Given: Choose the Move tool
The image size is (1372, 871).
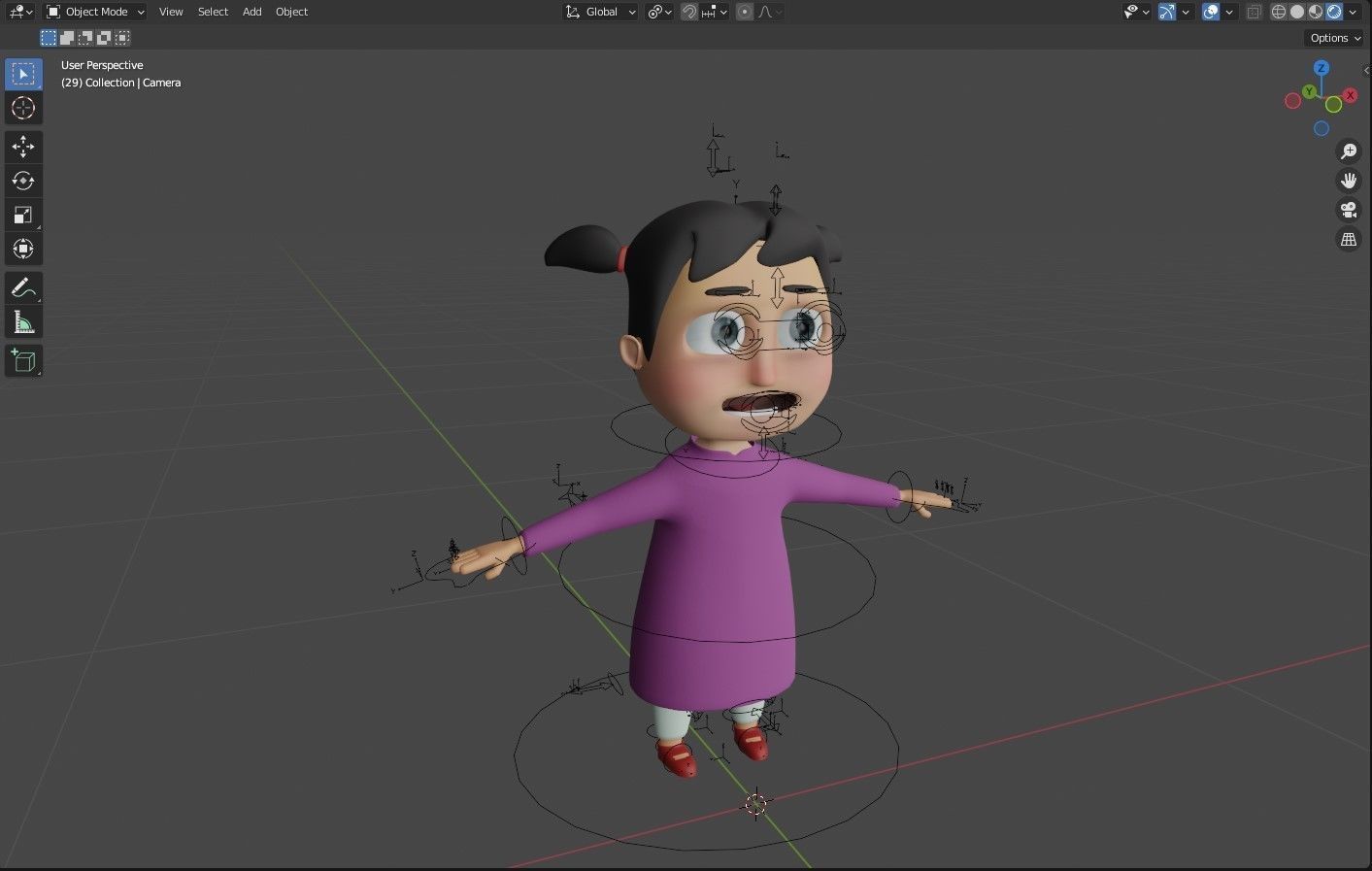Looking at the screenshot, I should point(23,147).
